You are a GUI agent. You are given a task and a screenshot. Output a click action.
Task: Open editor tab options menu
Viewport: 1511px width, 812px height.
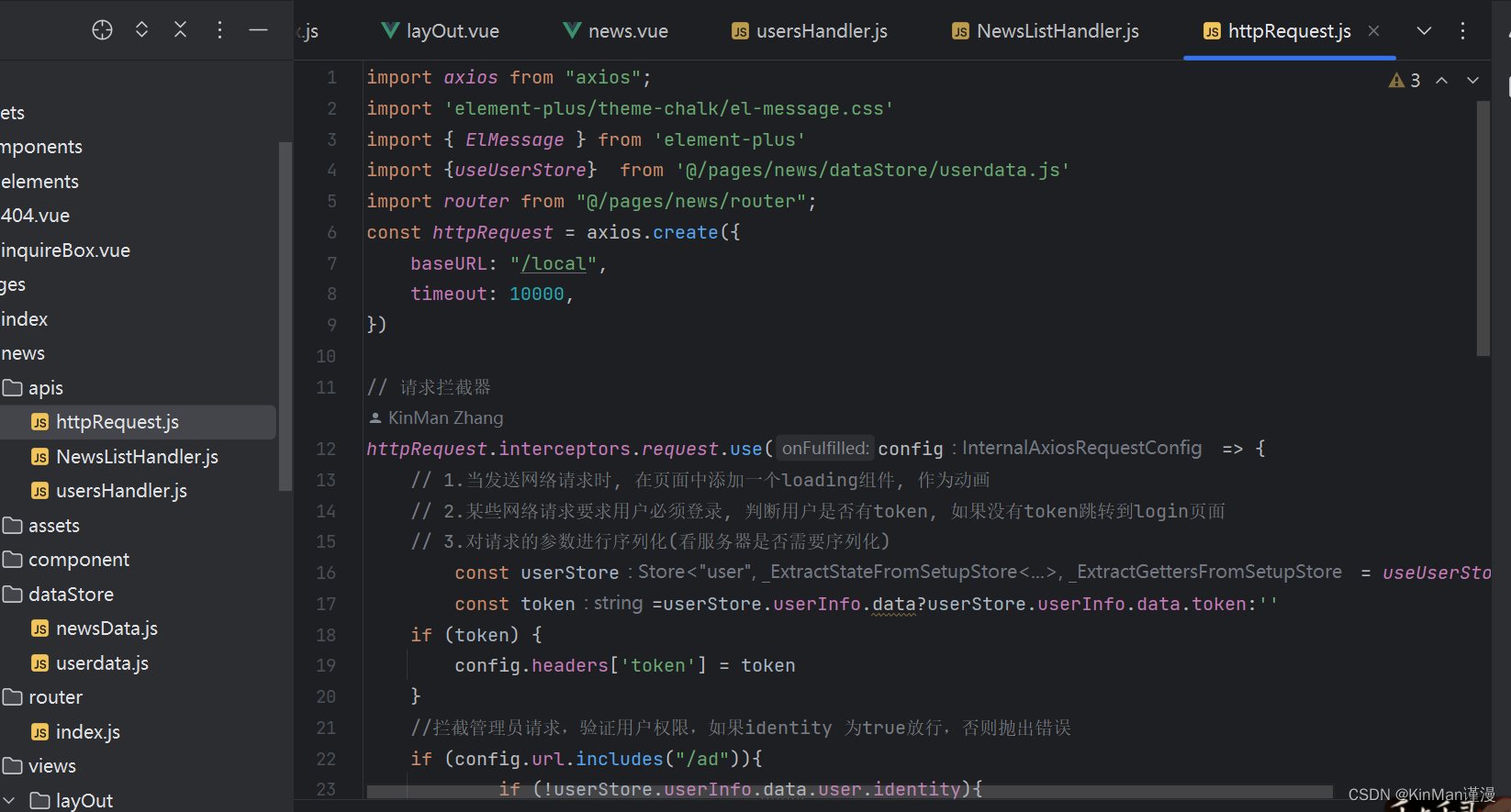tap(1462, 31)
